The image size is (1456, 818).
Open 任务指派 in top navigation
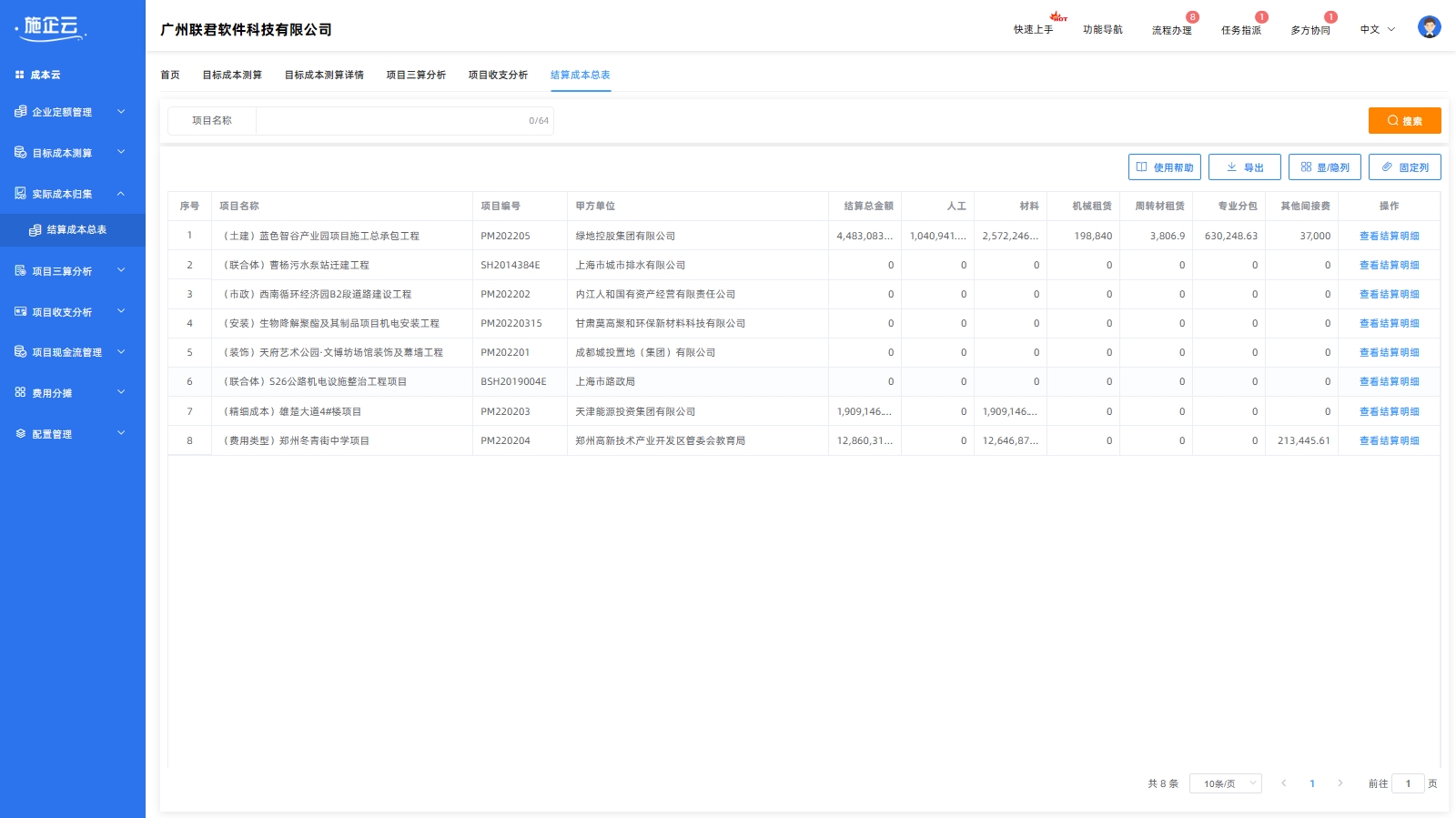[1241, 30]
